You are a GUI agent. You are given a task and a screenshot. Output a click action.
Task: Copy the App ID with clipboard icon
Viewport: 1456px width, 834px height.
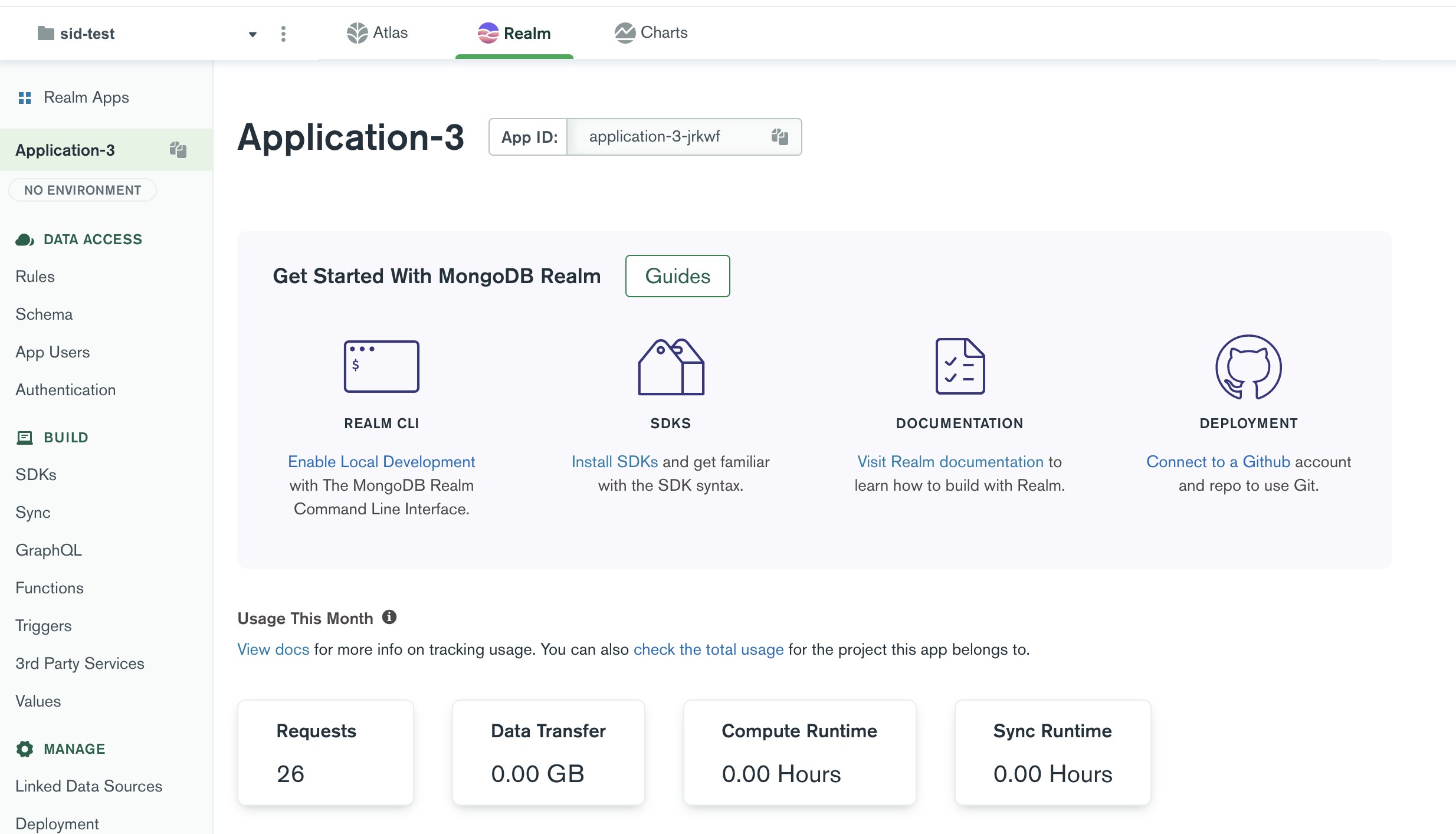click(779, 137)
